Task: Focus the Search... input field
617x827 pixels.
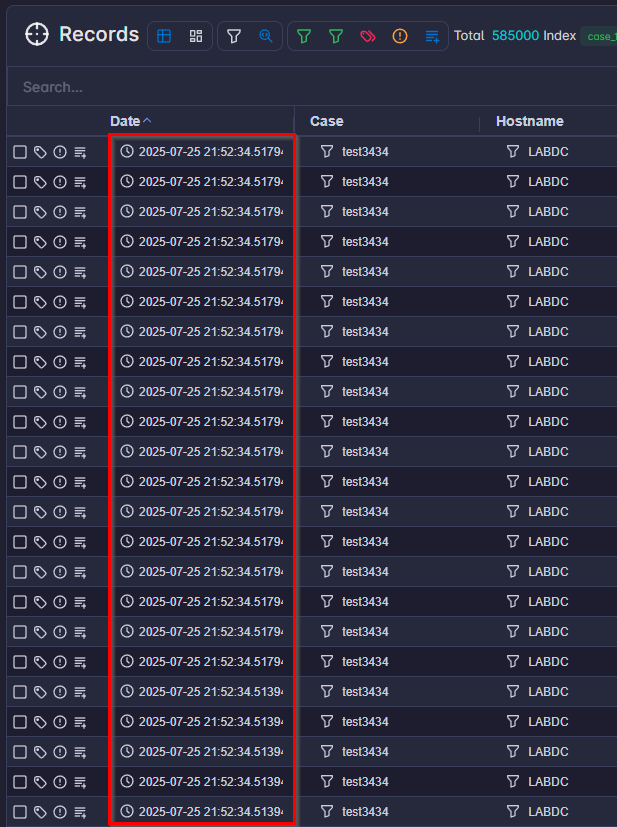Action: click(x=311, y=87)
